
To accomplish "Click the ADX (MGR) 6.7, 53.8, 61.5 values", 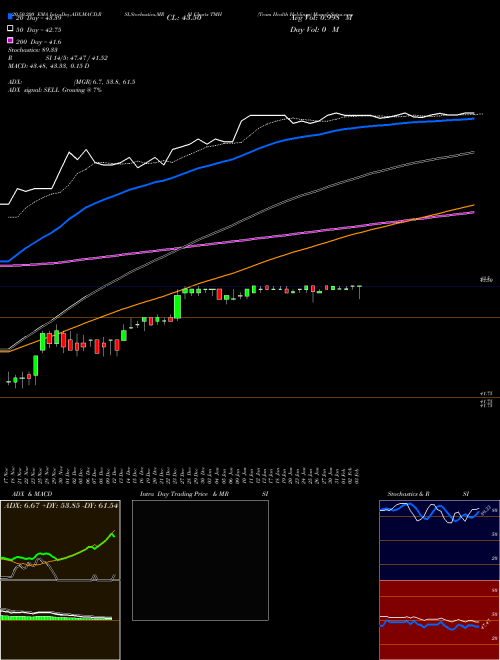I will pos(104,82).
